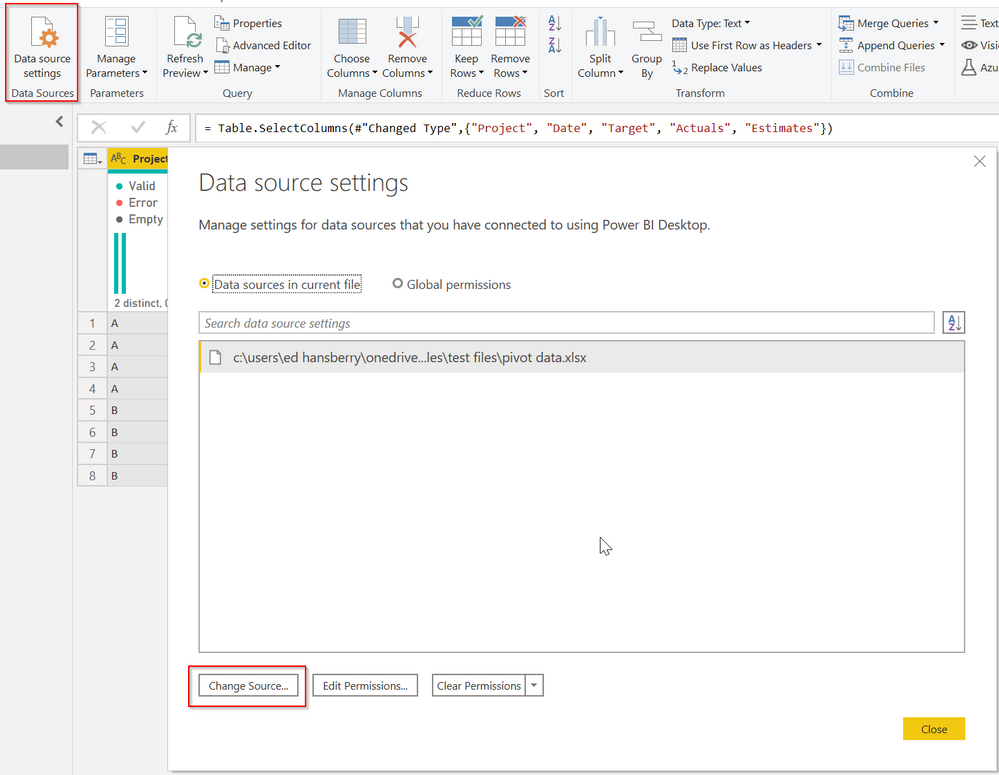The height and width of the screenshot is (775, 999).
Task: Sort data sources with the A-Z button
Action: 954,322
